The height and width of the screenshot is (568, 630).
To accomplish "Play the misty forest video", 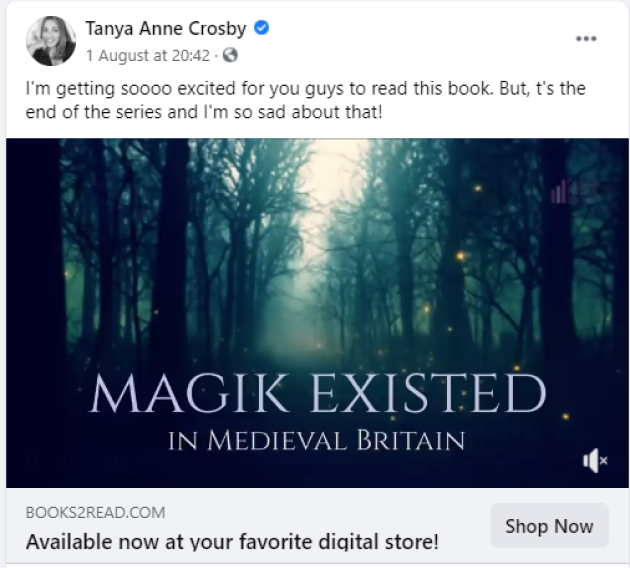I will pyautogui.click(x=317, y=313).
